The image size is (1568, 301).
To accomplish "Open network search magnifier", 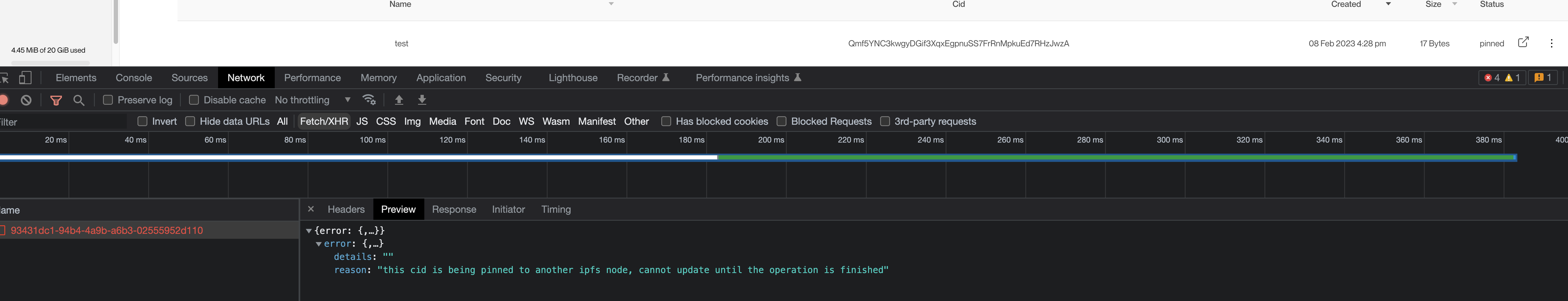I will [x=79, y=100].
